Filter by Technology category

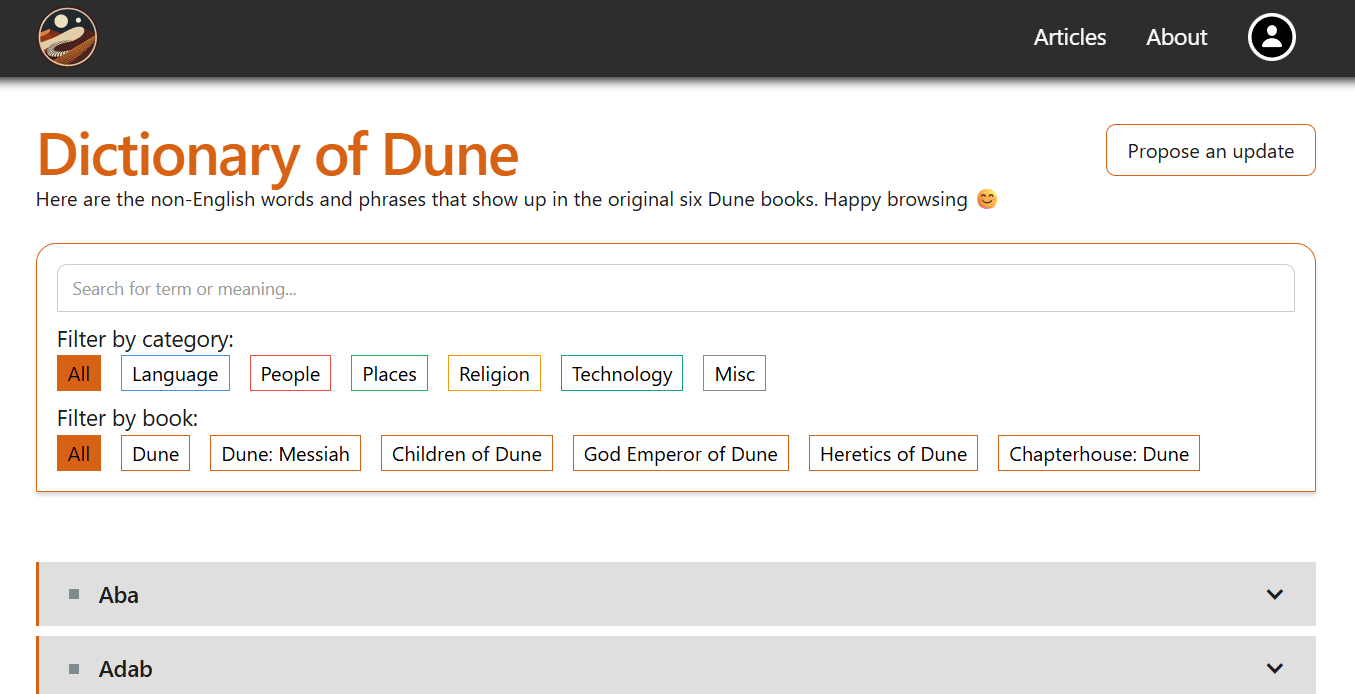pos(622,373)
